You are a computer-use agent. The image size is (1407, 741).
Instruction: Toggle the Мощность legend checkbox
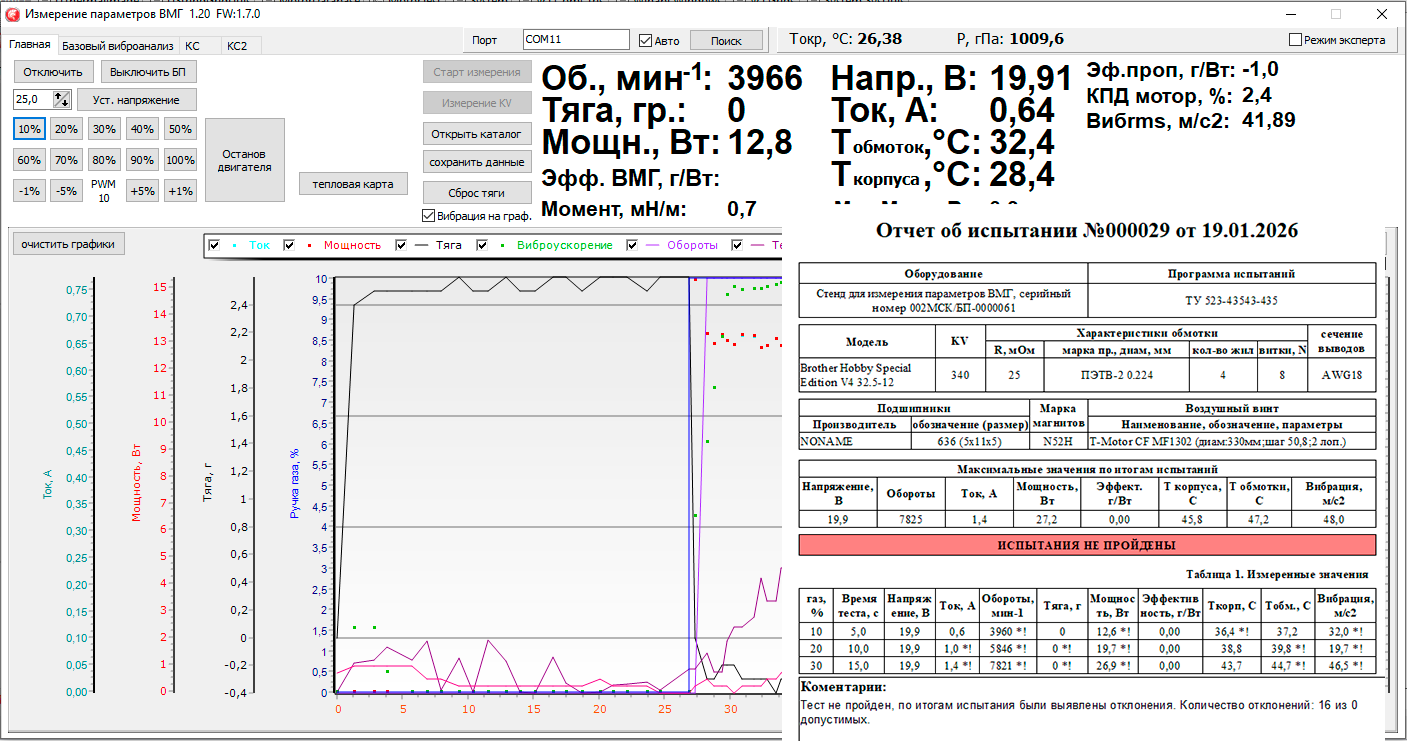tap(290, 245)
